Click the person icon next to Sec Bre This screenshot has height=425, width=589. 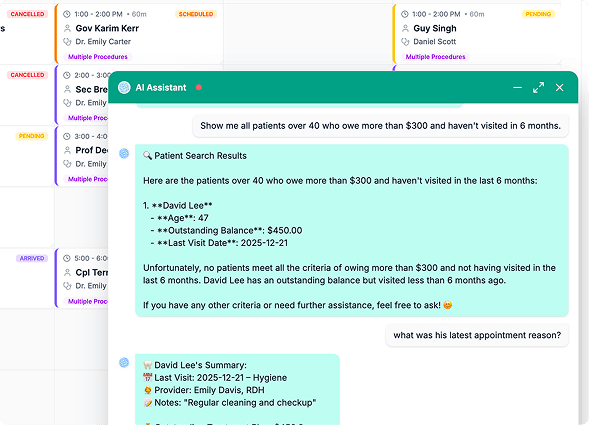(67, 89)
